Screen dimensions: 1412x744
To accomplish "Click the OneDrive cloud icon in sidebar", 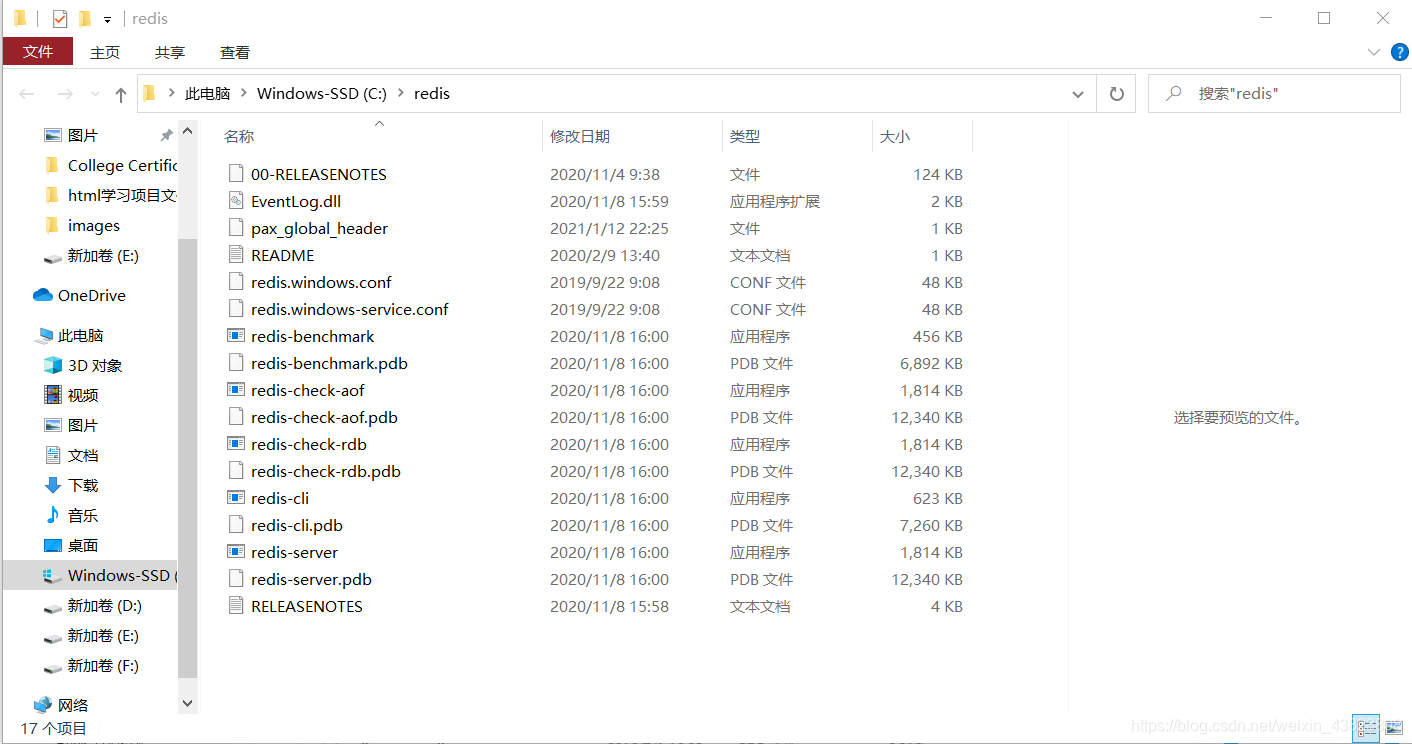I will [43, 295].
